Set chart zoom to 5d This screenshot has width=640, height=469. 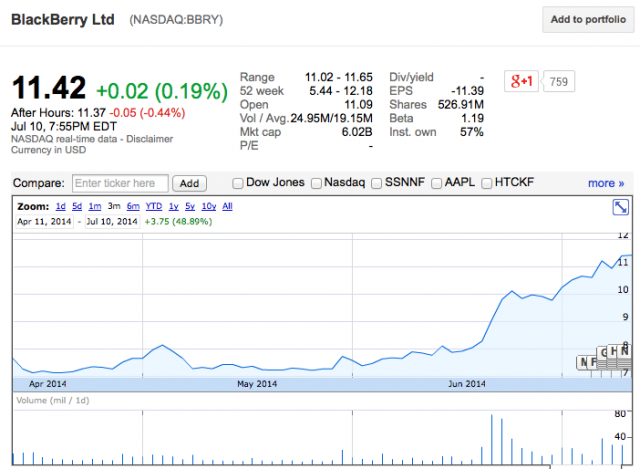coord(77,206)
